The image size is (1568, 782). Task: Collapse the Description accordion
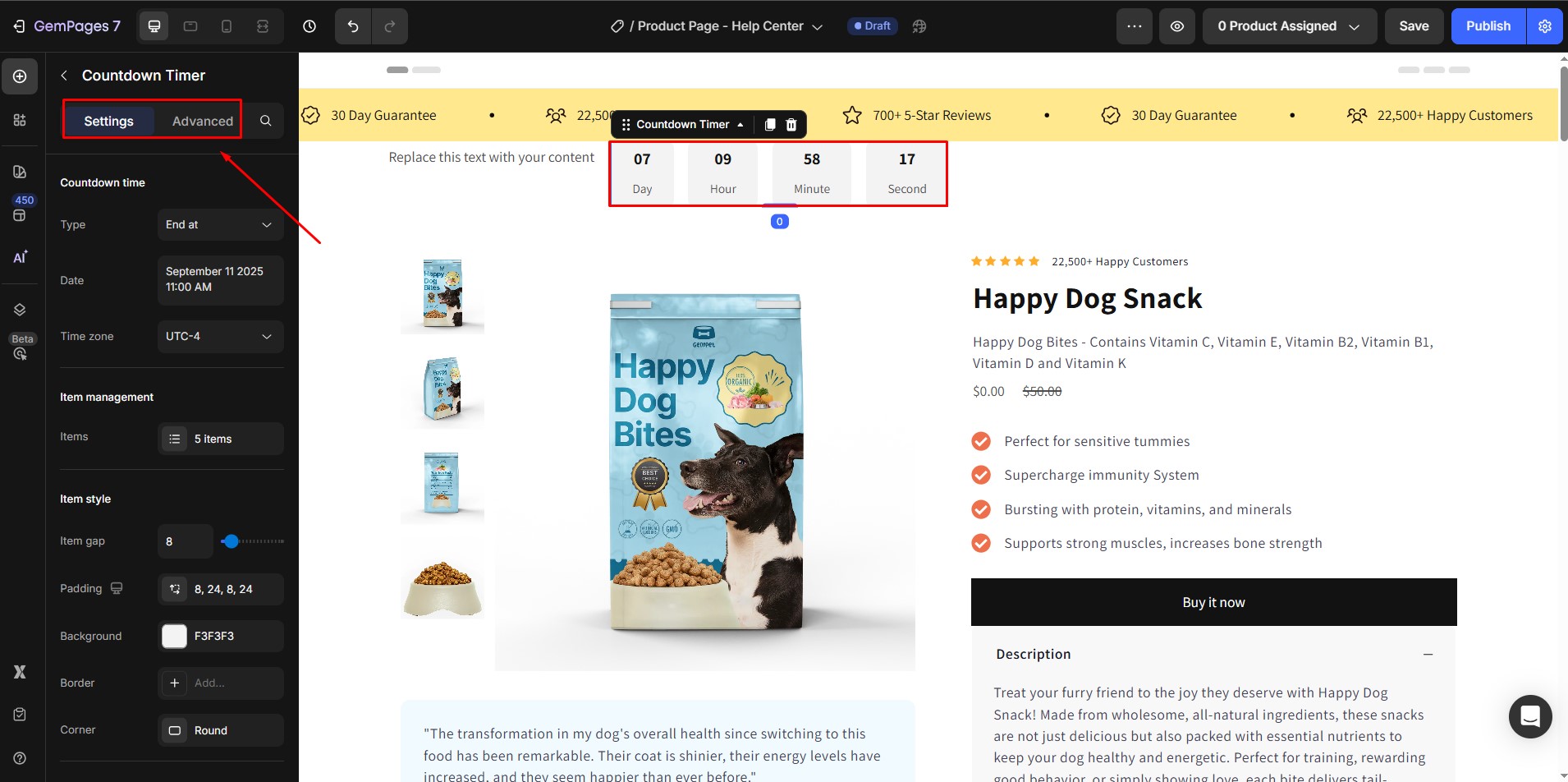click(x=1428, y=654)
